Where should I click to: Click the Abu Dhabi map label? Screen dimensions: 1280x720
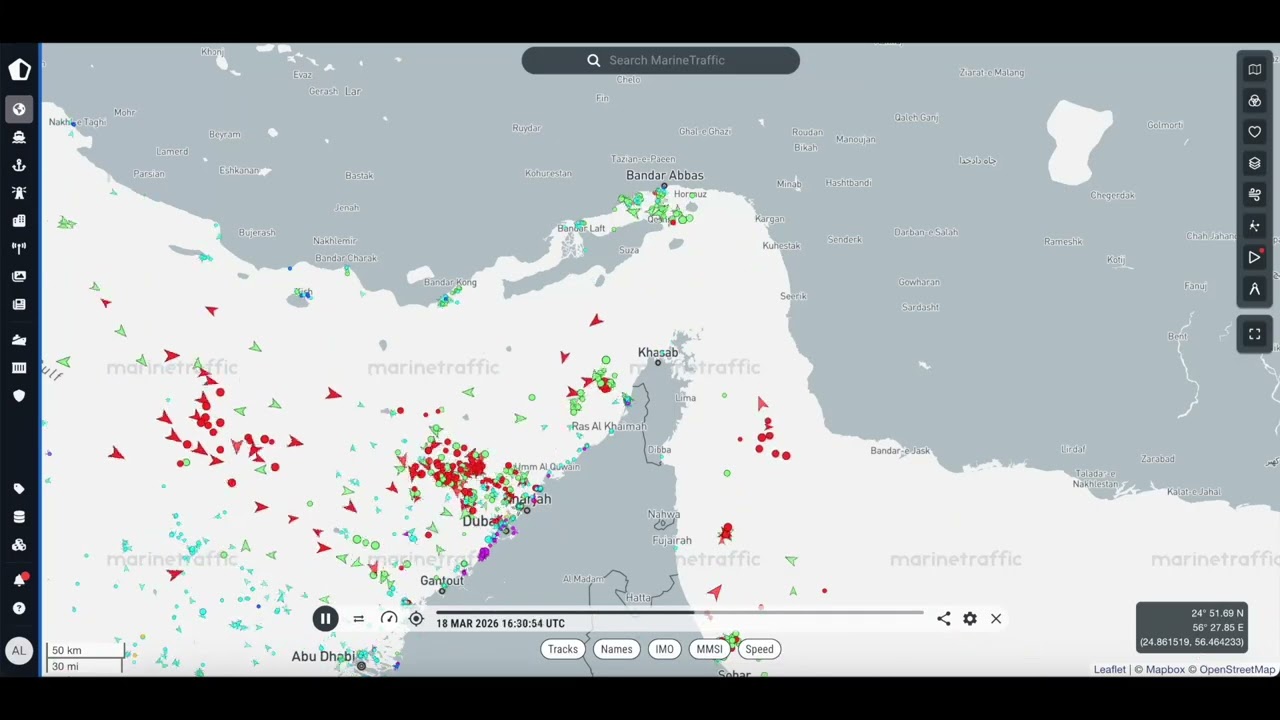point(322,656)
